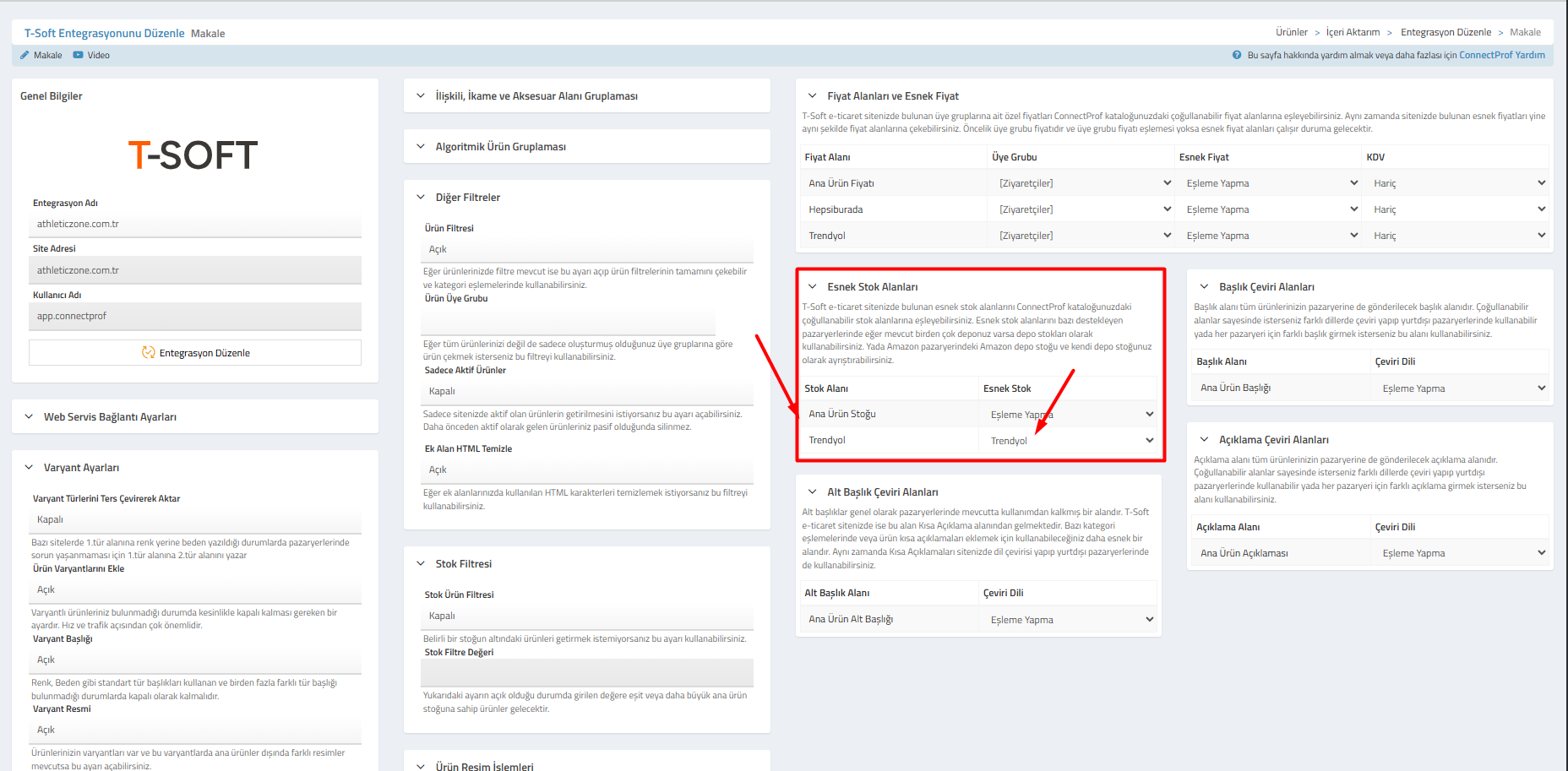Click the Ek Alan HTML Temizle field
The width and height of the screenshot is (1568, 771).
coord(587,470)
